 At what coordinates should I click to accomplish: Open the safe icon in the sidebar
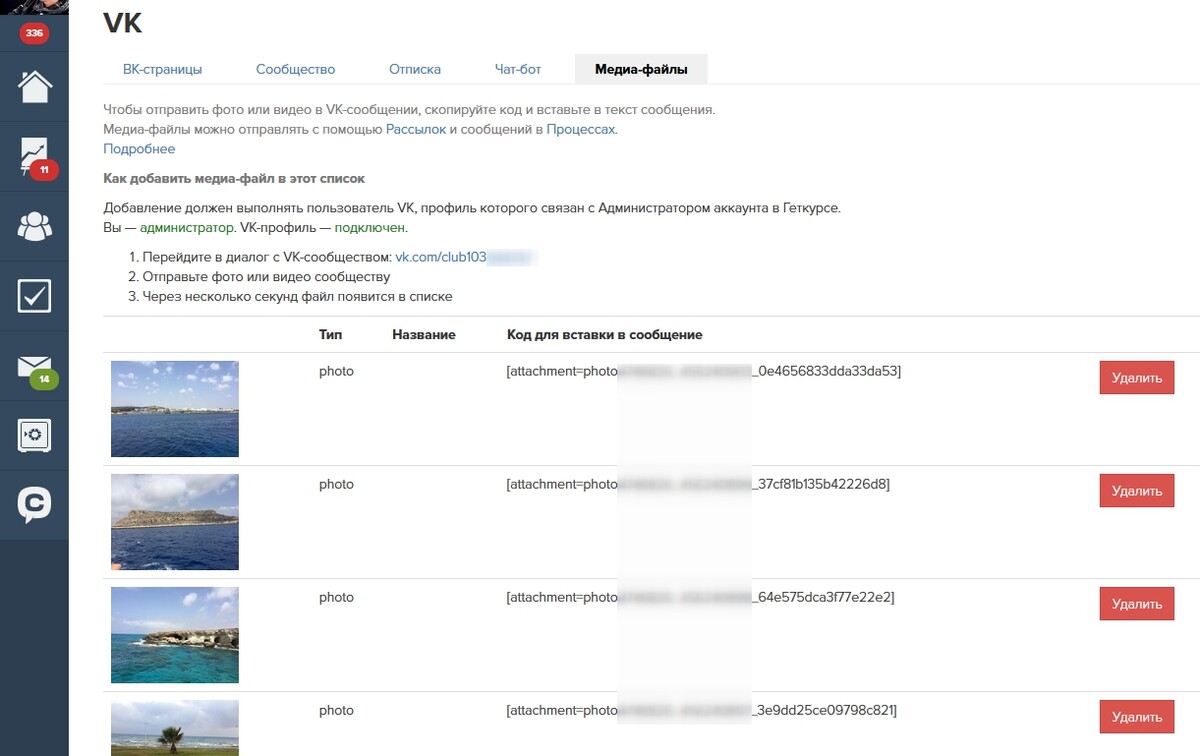point(34,435)
